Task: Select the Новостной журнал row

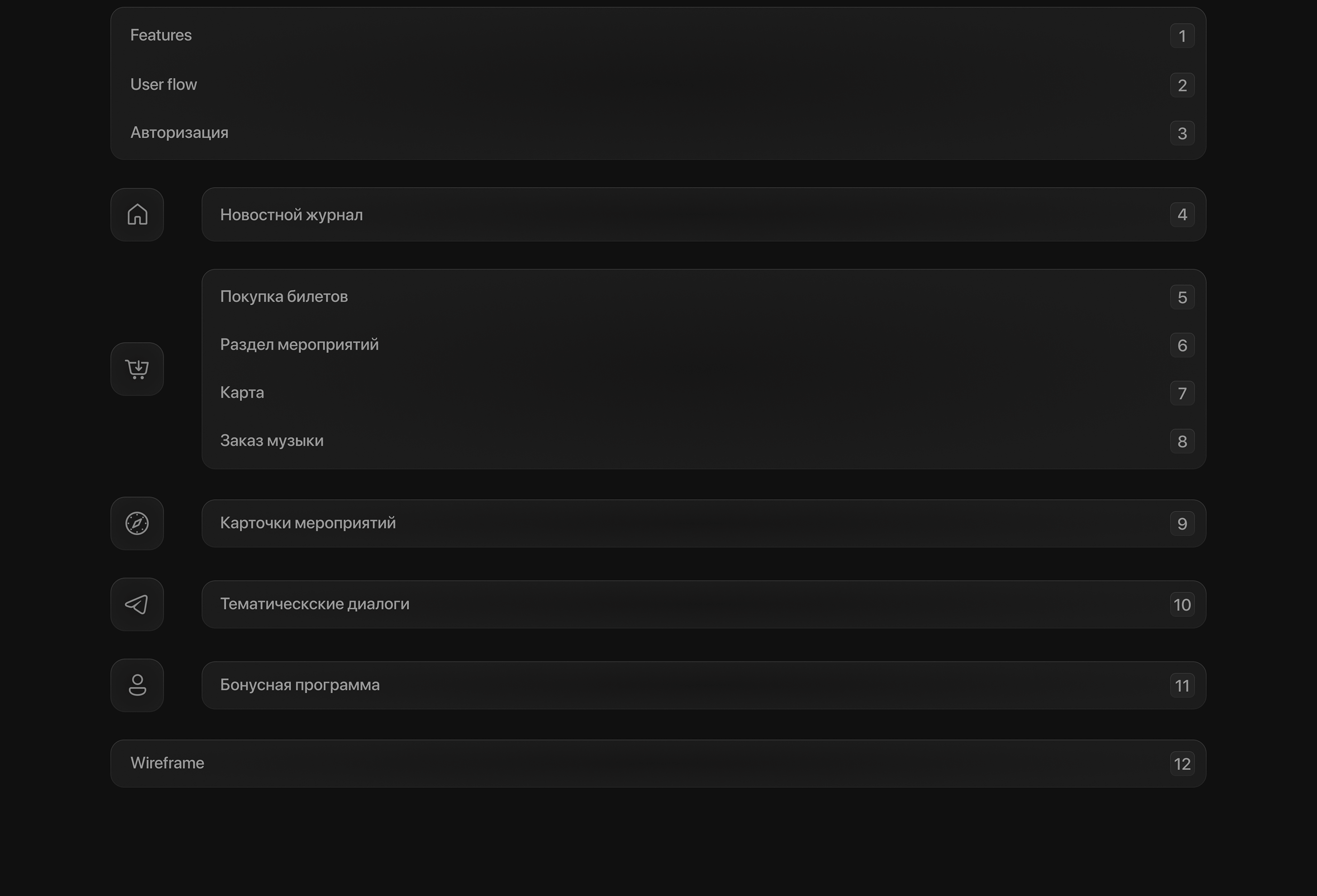Action: pyautogui.click(x=291, y=215)
